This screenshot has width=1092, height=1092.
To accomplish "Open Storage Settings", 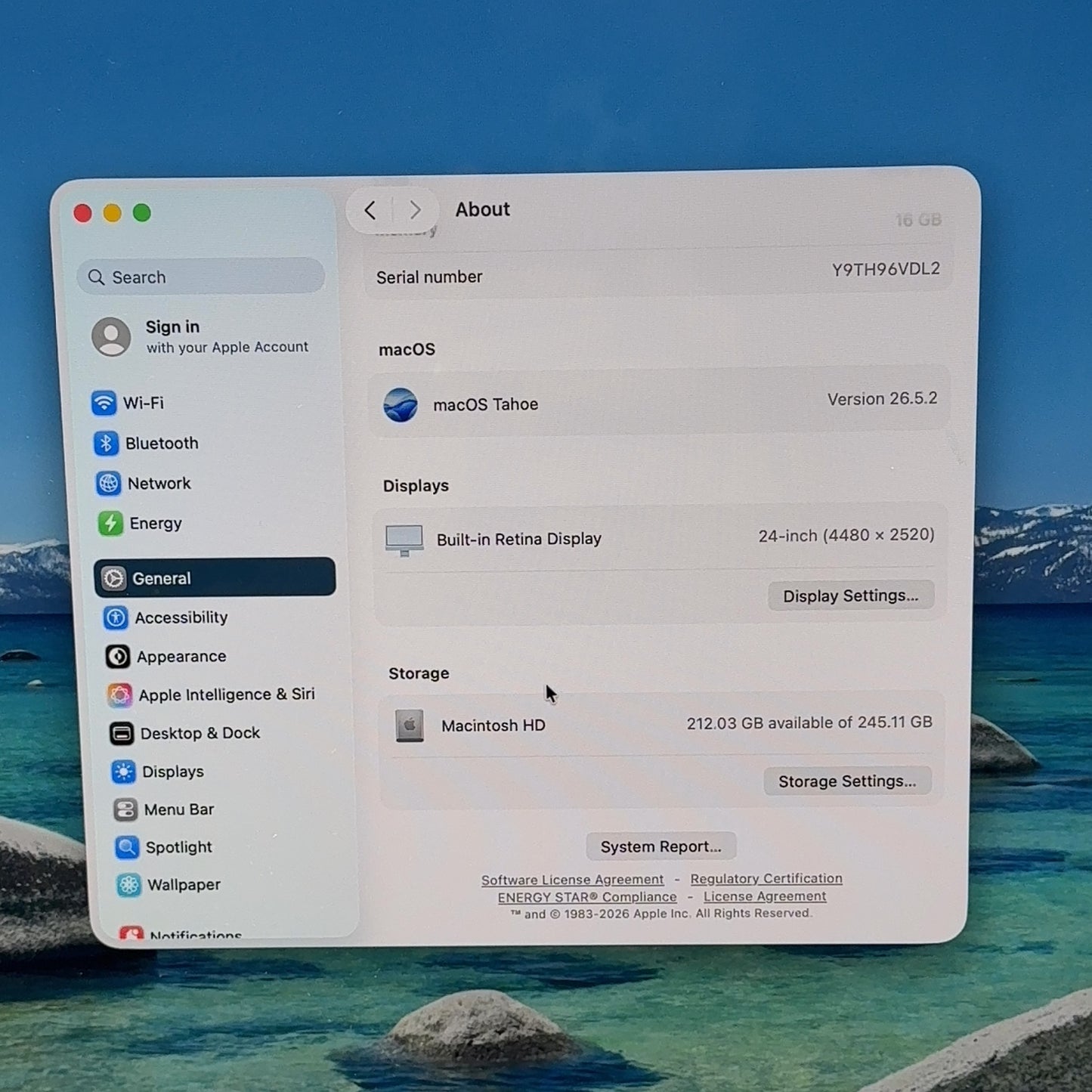I will [847, 781].
